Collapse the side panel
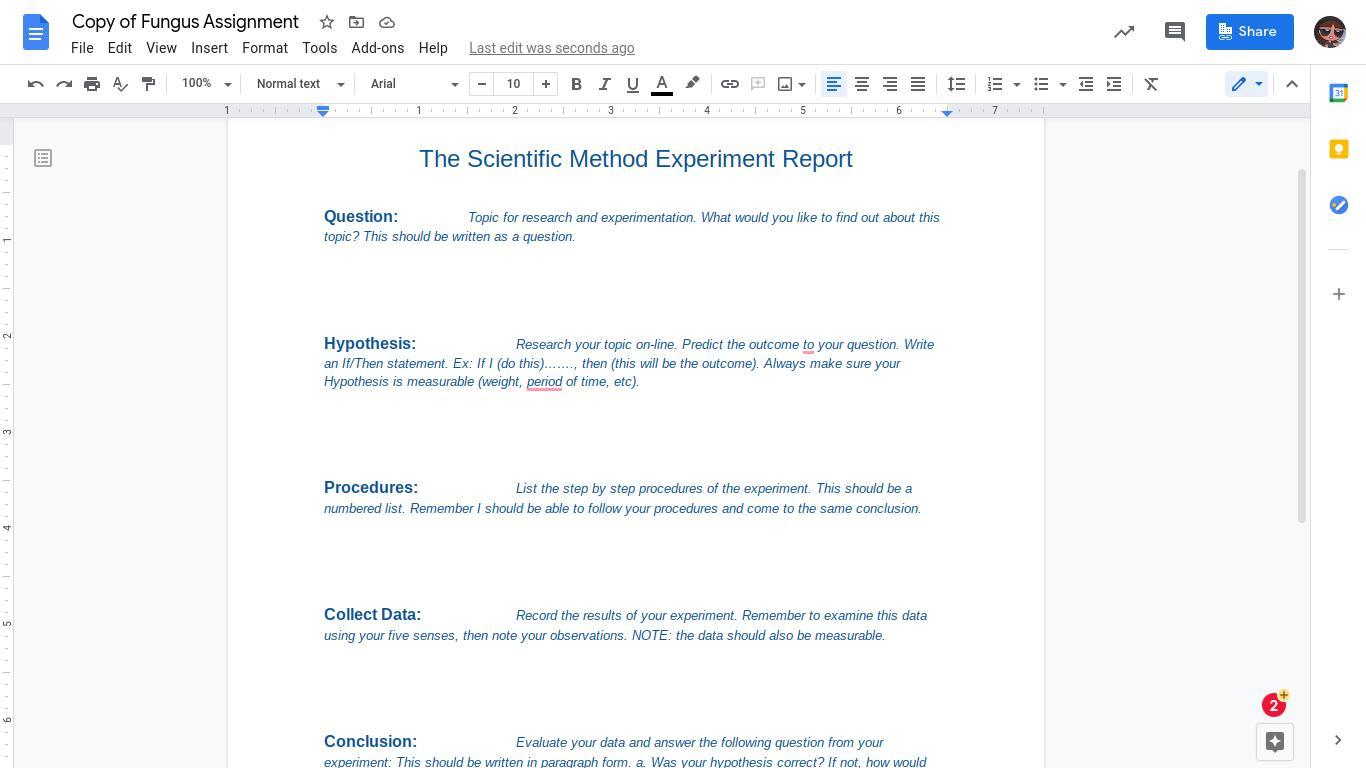 1338,740
